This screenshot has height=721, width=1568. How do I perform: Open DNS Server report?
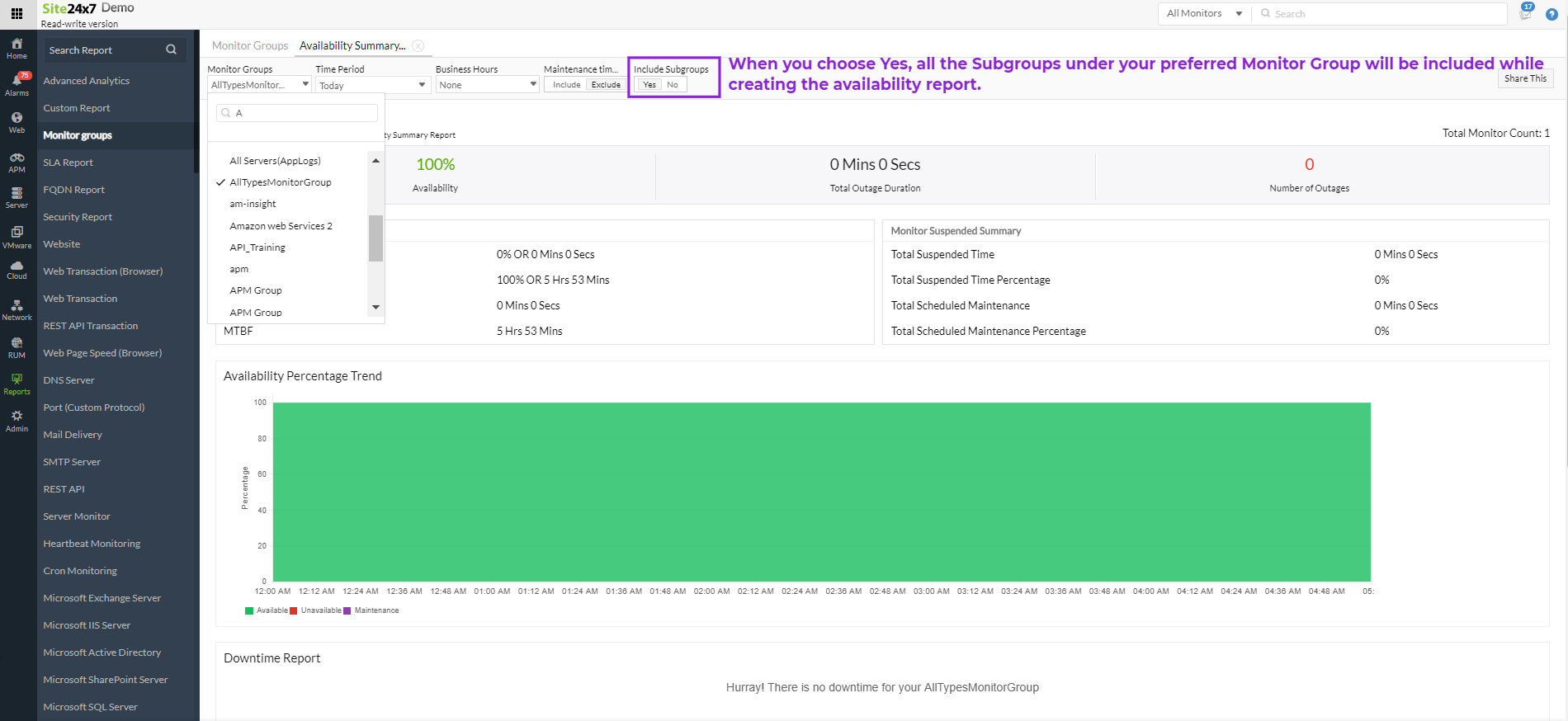pyautogui.click(x=69, y=380)
